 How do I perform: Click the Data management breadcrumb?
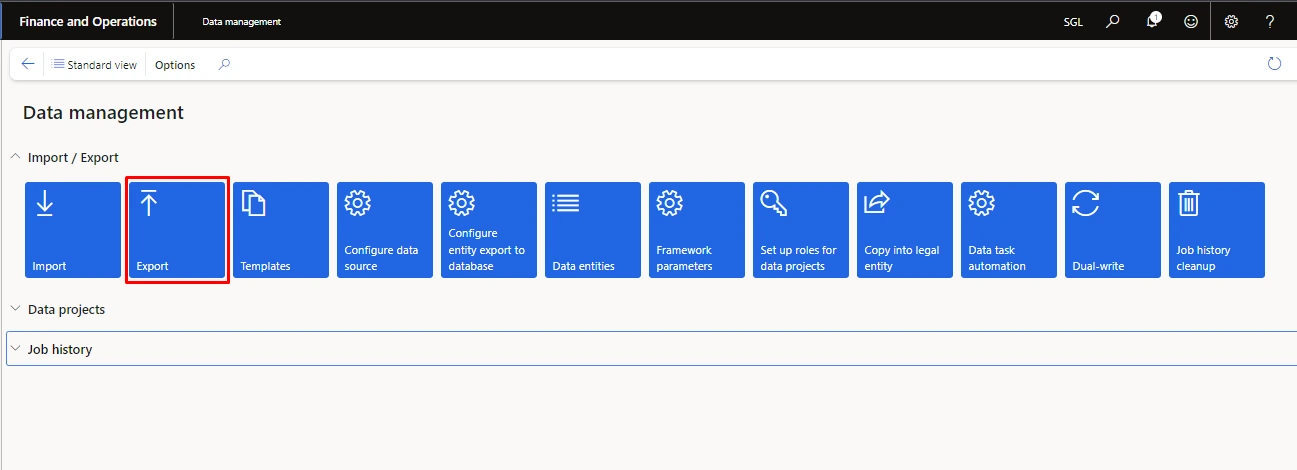[241, 21]
